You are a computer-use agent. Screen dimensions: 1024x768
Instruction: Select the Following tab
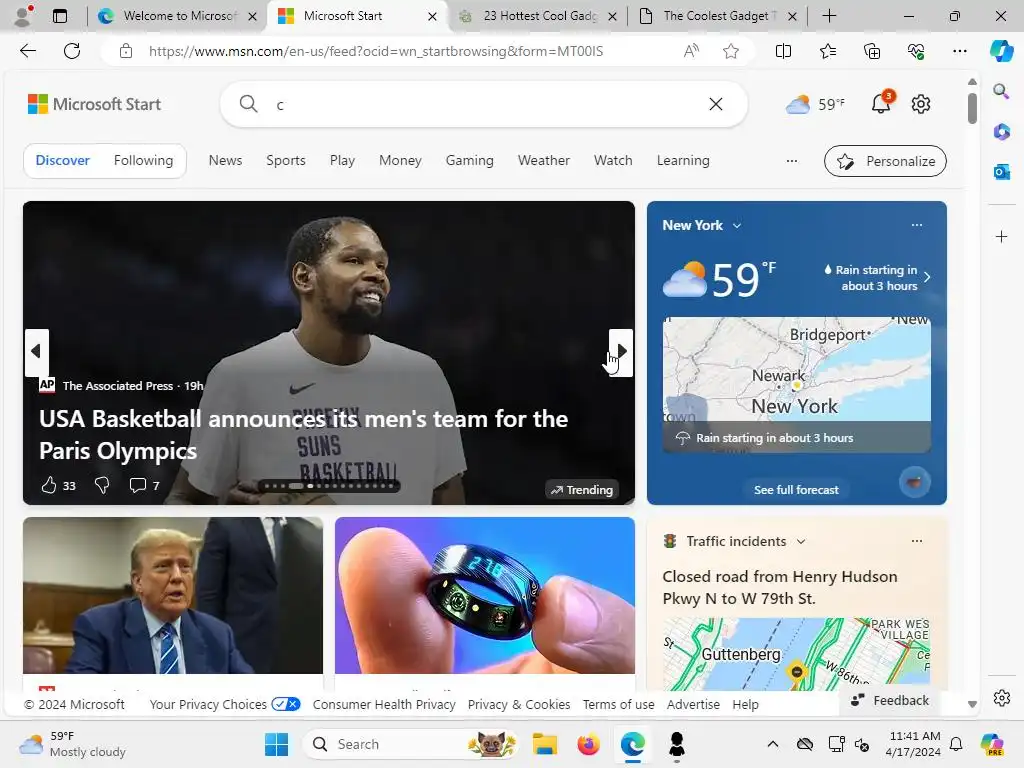143,161
